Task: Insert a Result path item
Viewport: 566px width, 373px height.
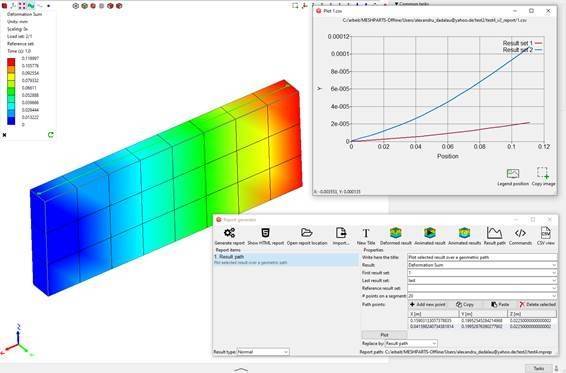Action: click(x=494, y=233)
